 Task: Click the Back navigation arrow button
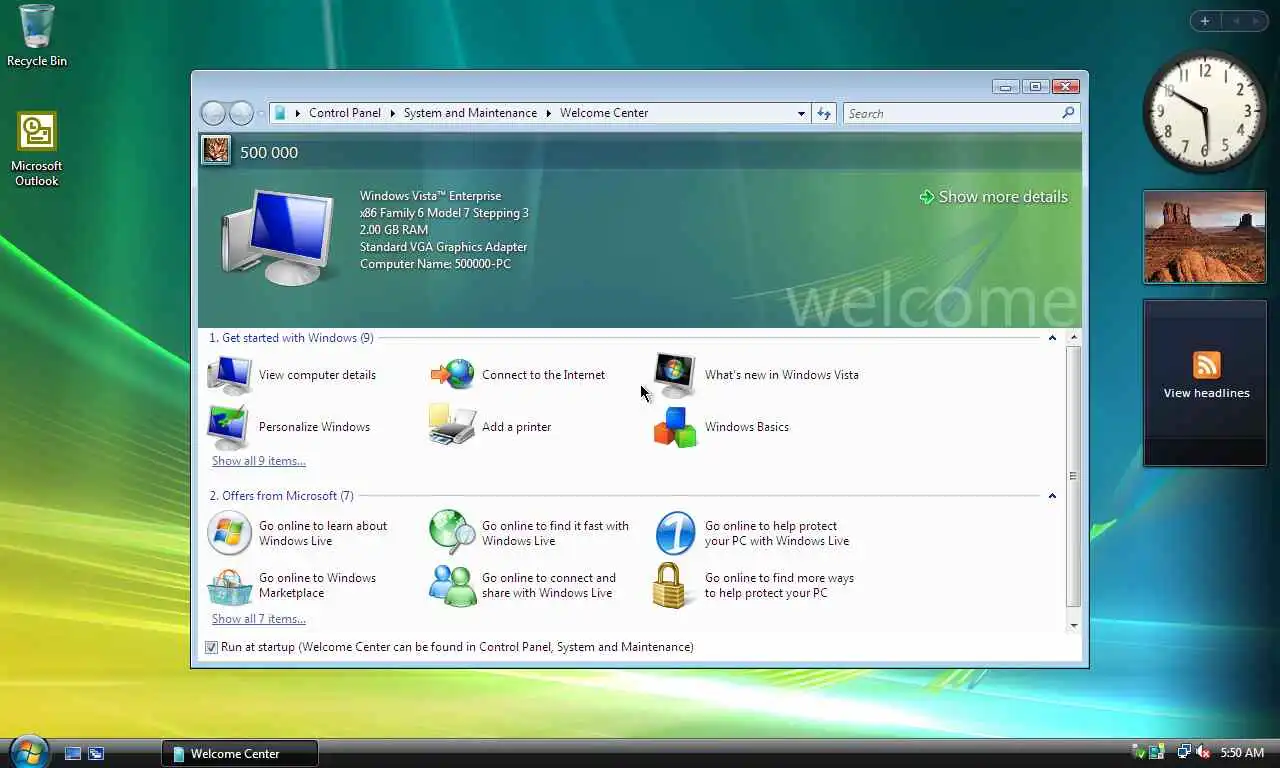pyautogui.click(x=213, y=113)
